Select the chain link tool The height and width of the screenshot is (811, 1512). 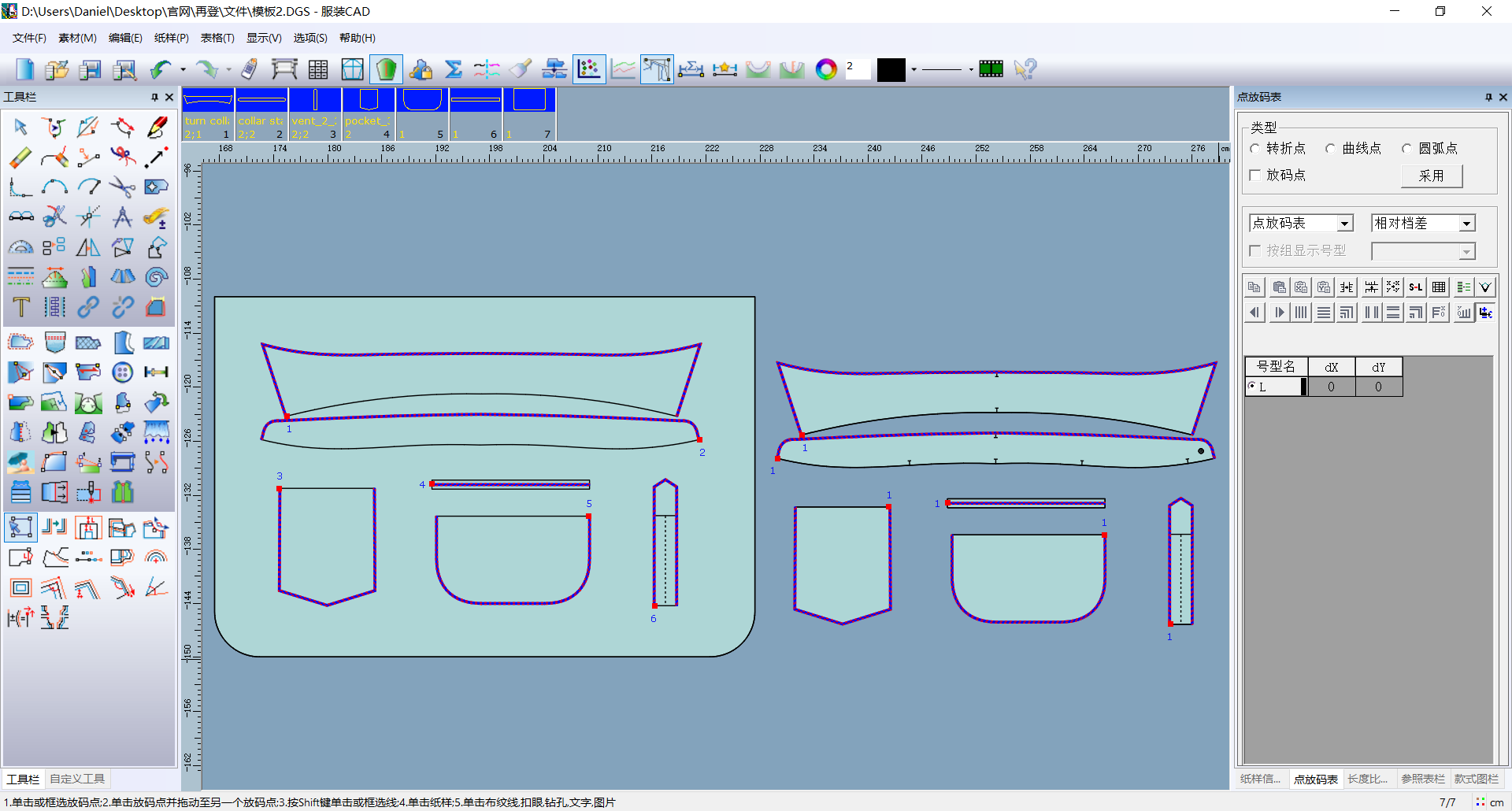[88, 307]
